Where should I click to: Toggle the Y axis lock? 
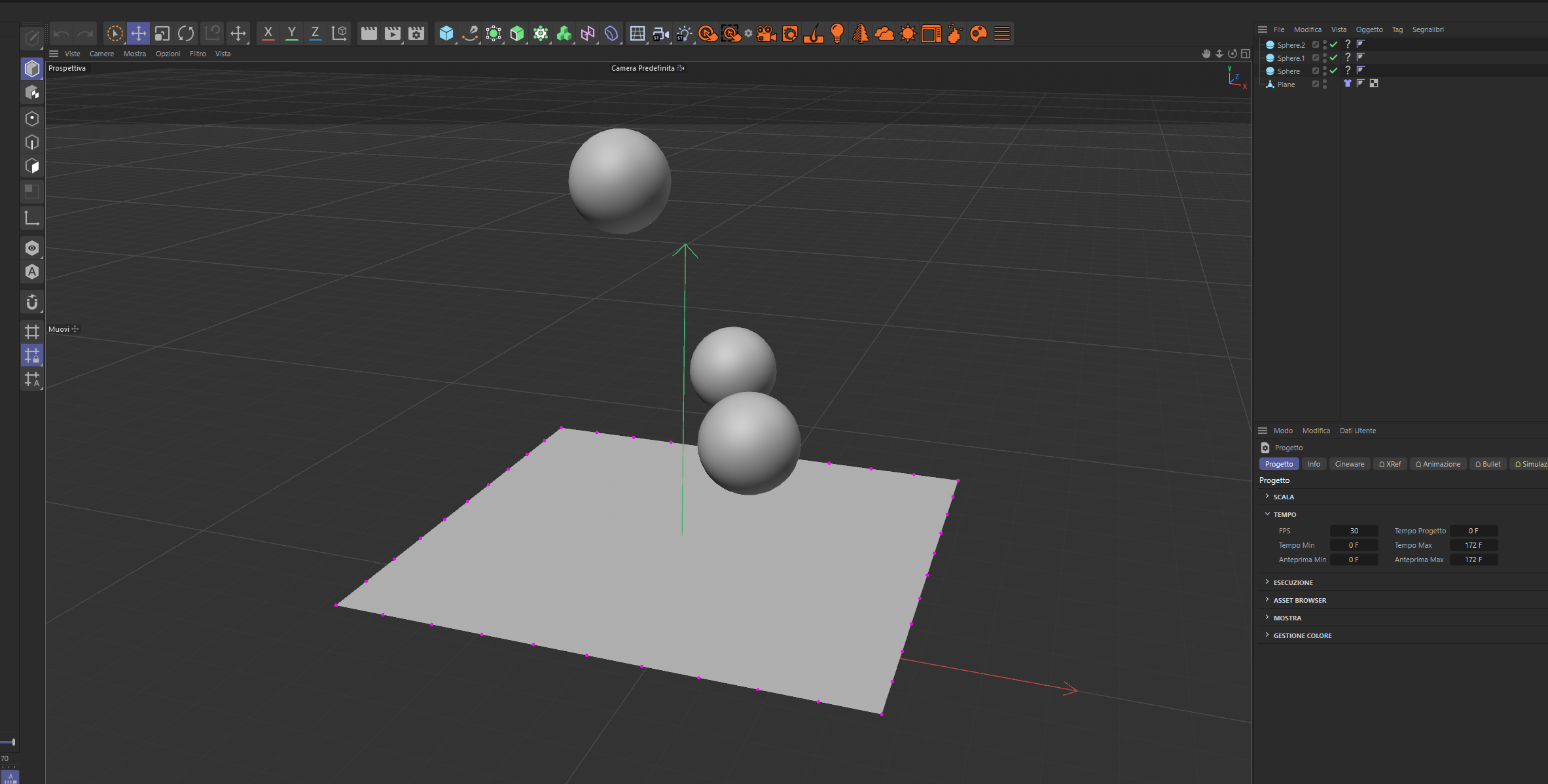[291, 33]
